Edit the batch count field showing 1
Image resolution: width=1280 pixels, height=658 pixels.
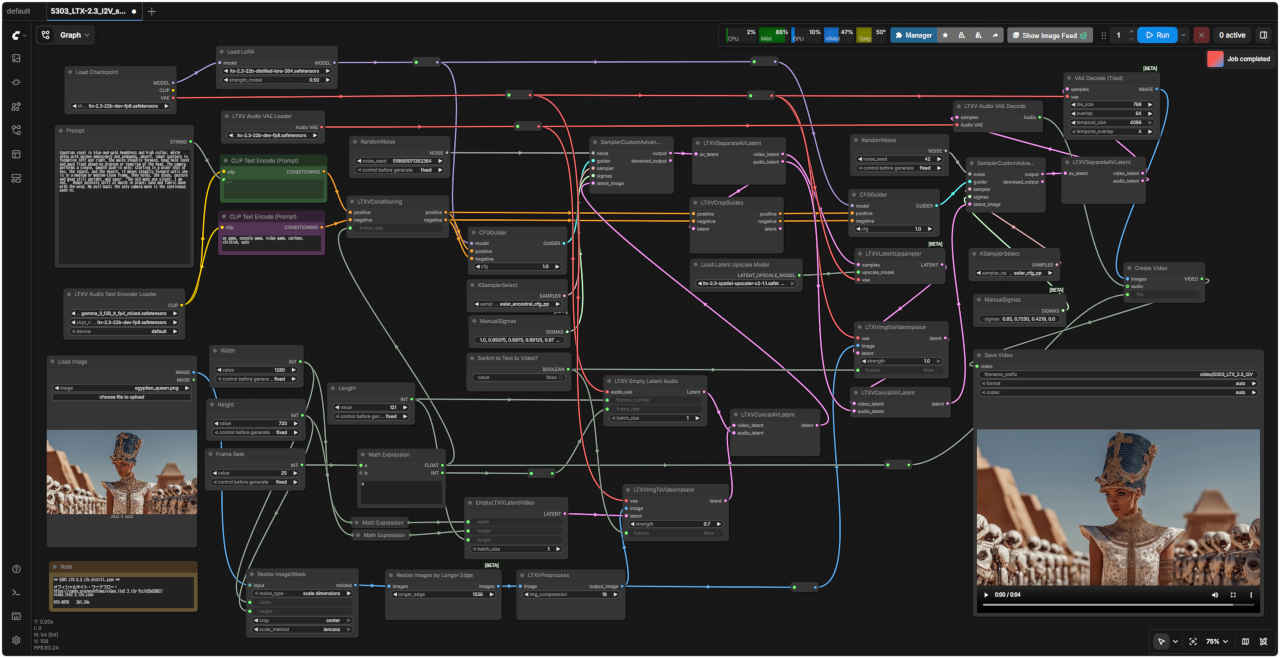pyautogui.click(x=1119, y=35)
